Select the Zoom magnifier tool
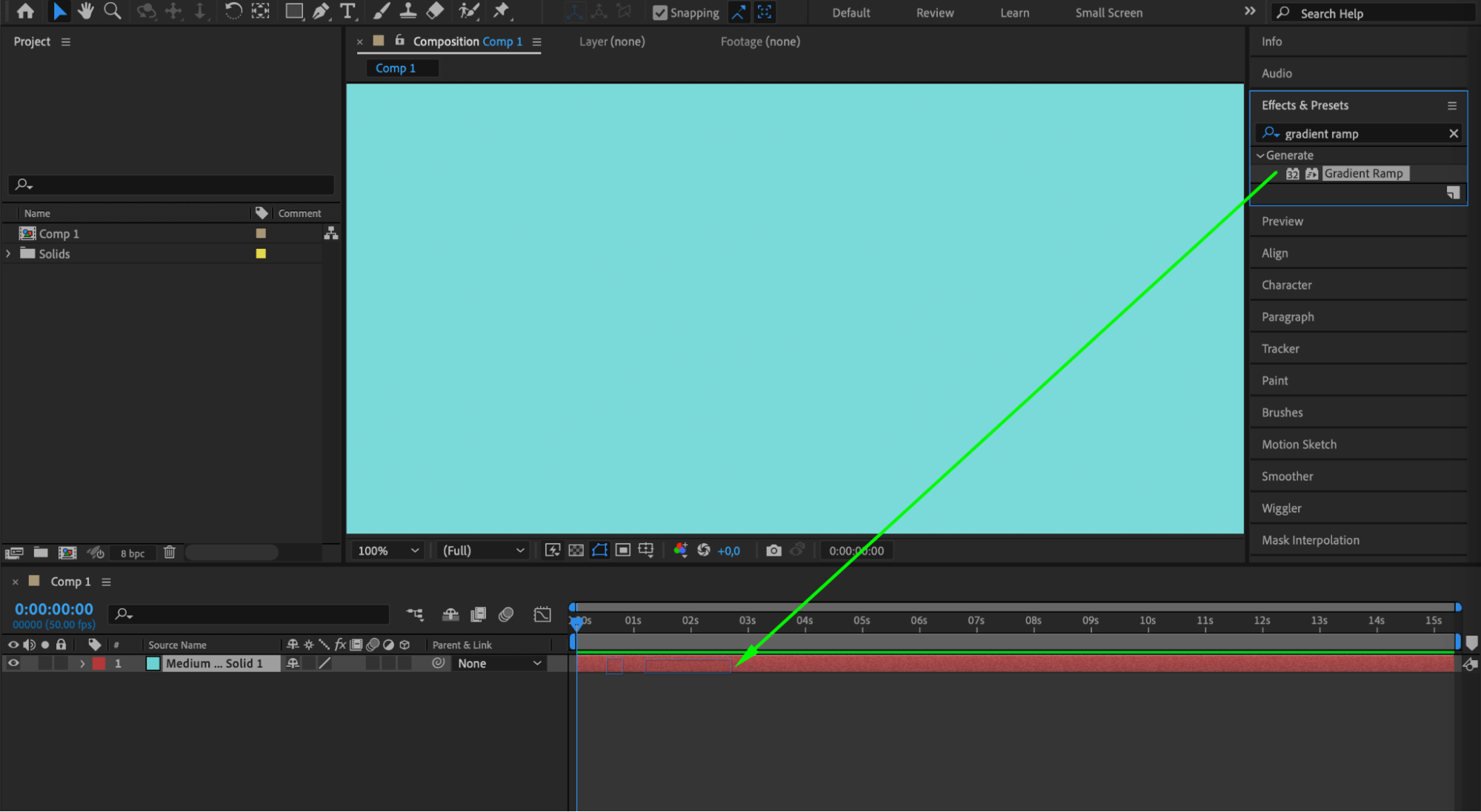This screenshot has width=1481, height=812. (x=112, y=11)
